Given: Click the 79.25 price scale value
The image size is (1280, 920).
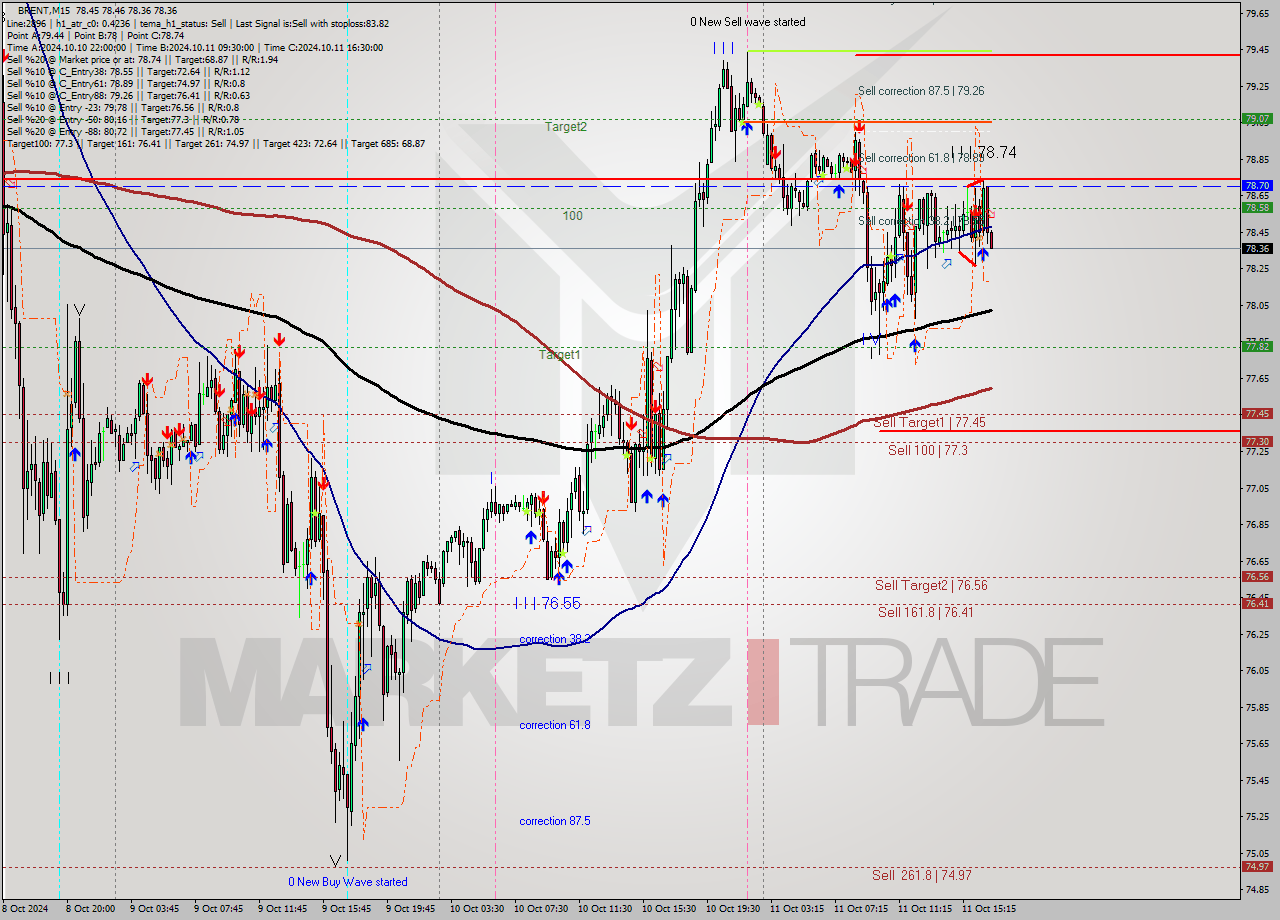Looking at the screenshot, I should (x=1257, y=86).
